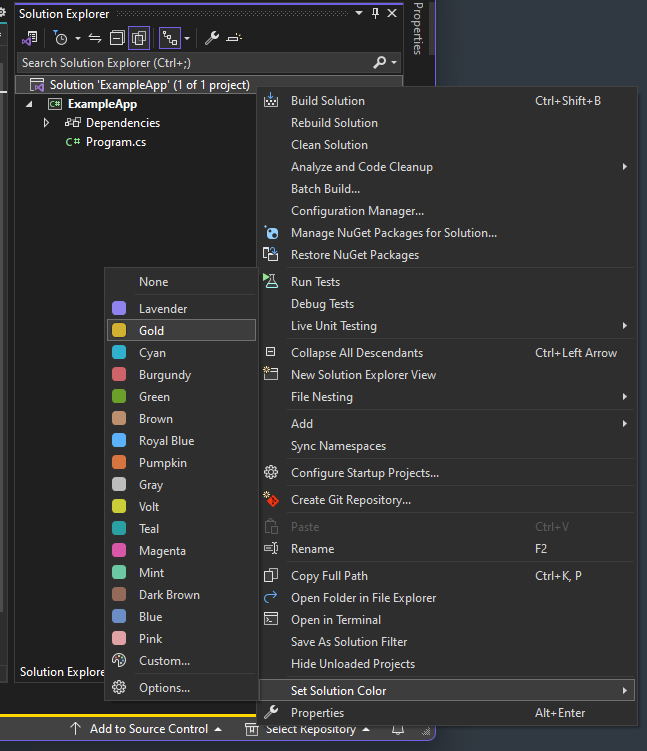Click the notifications bell icon in status bar
This screenshot has width=647, height=751.
(x=398, y=729)
